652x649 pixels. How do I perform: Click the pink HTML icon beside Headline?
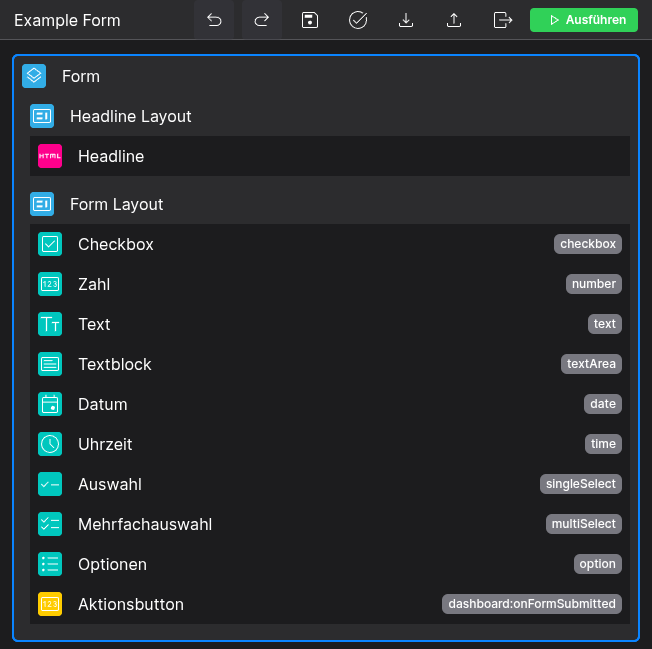pyautogui.click(x=50, y=156)
